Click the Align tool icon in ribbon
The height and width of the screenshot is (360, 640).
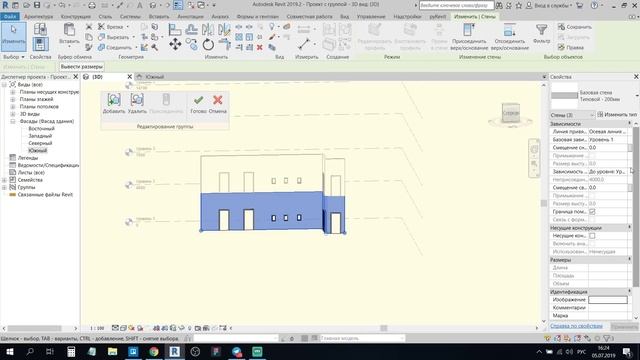[175, 29]
